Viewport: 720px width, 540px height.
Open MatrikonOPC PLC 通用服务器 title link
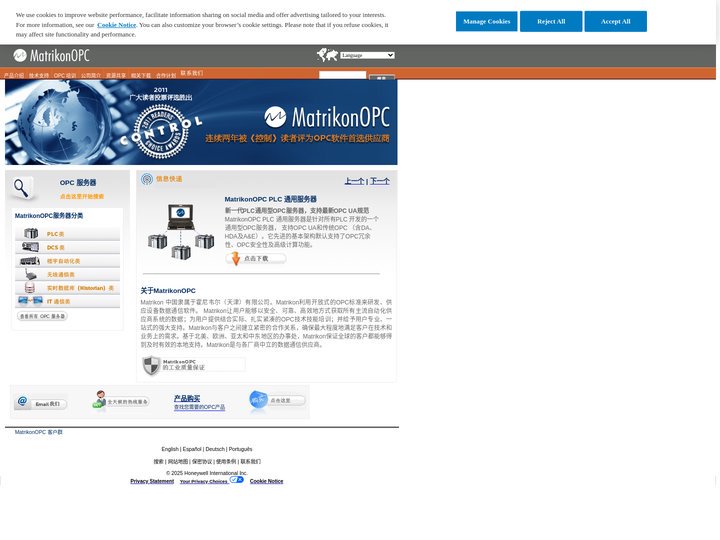tap(270, 199)
